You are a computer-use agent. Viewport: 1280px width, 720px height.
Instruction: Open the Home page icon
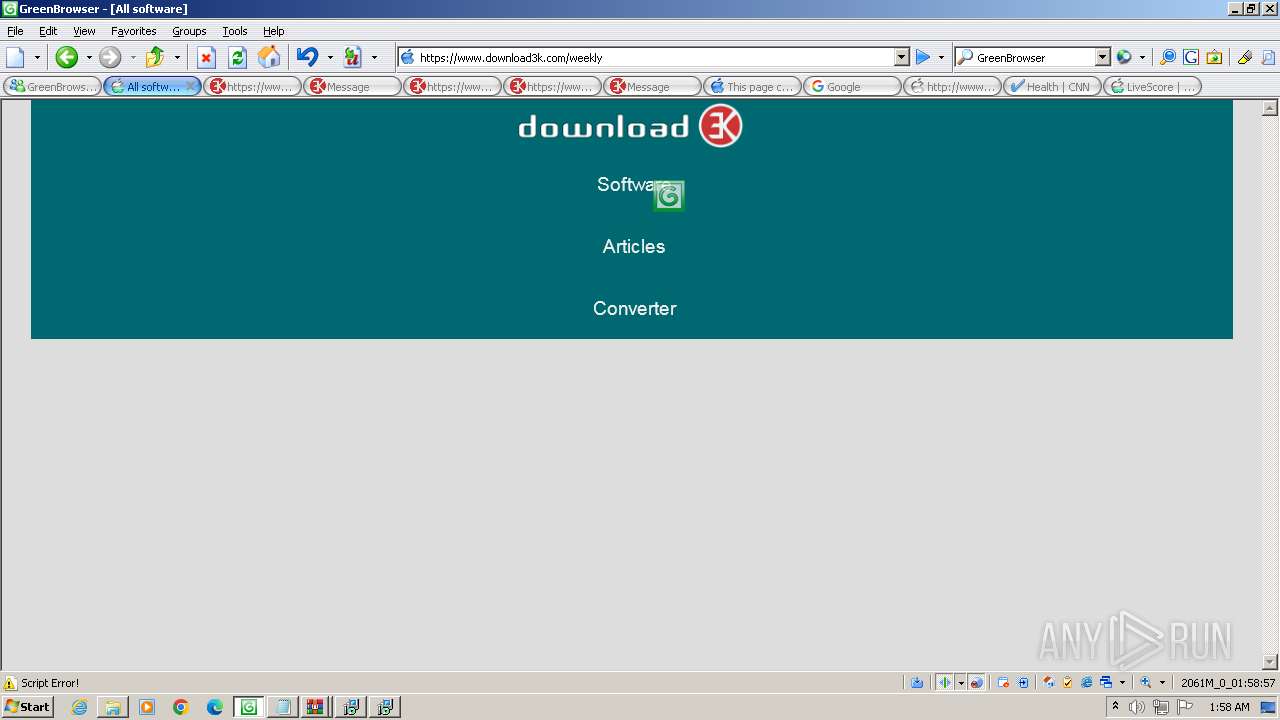pyautogui.click(x=269, y=57)
